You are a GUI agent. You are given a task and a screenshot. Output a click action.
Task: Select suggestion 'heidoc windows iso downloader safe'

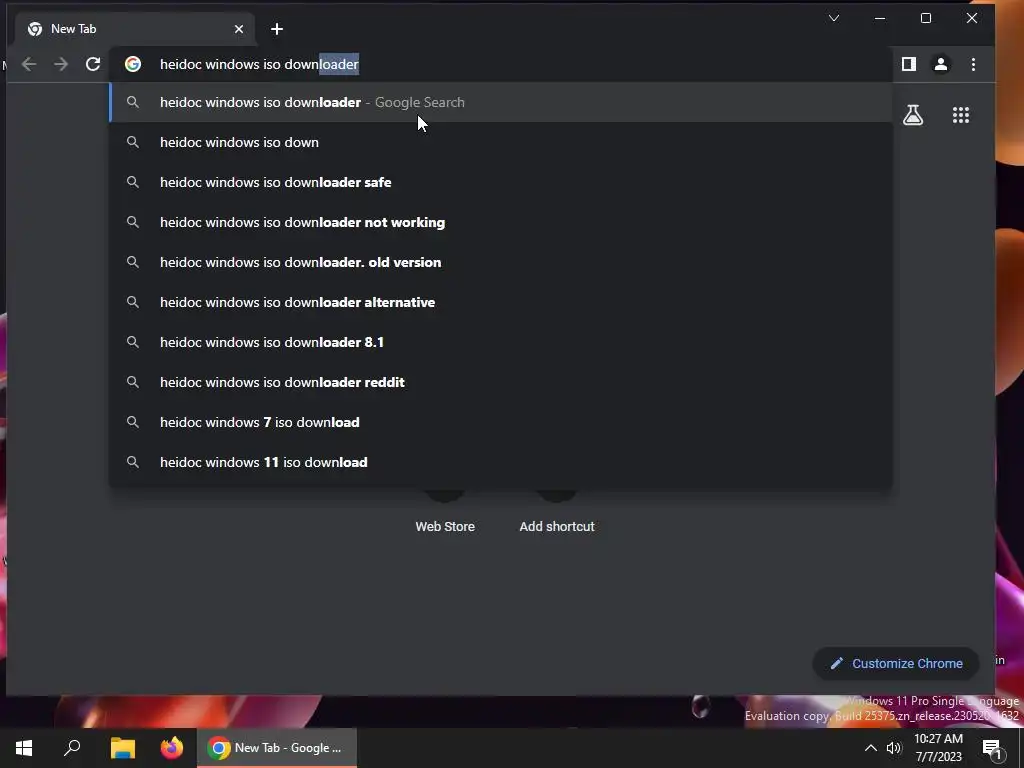pos(501,182)
